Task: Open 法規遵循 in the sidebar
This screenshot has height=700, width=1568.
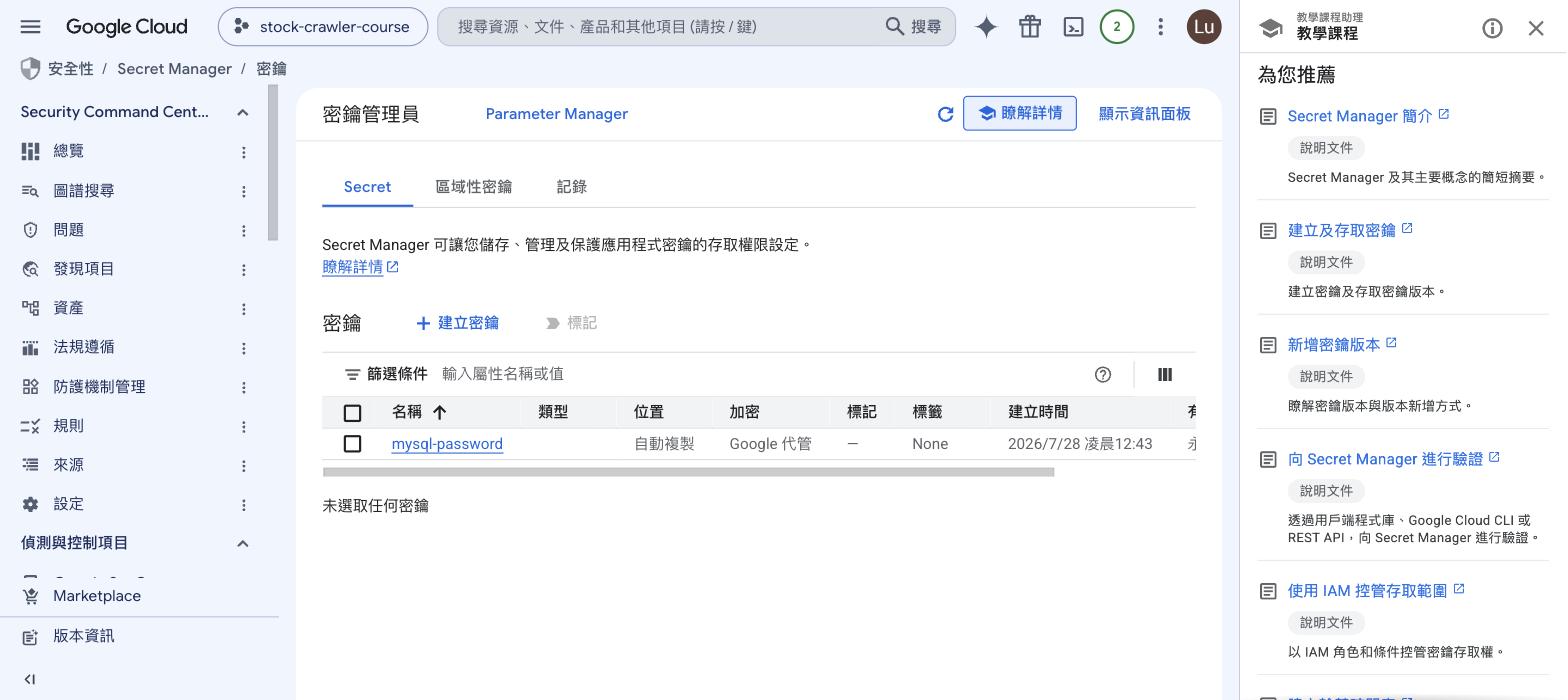Action: coord(84,347)
